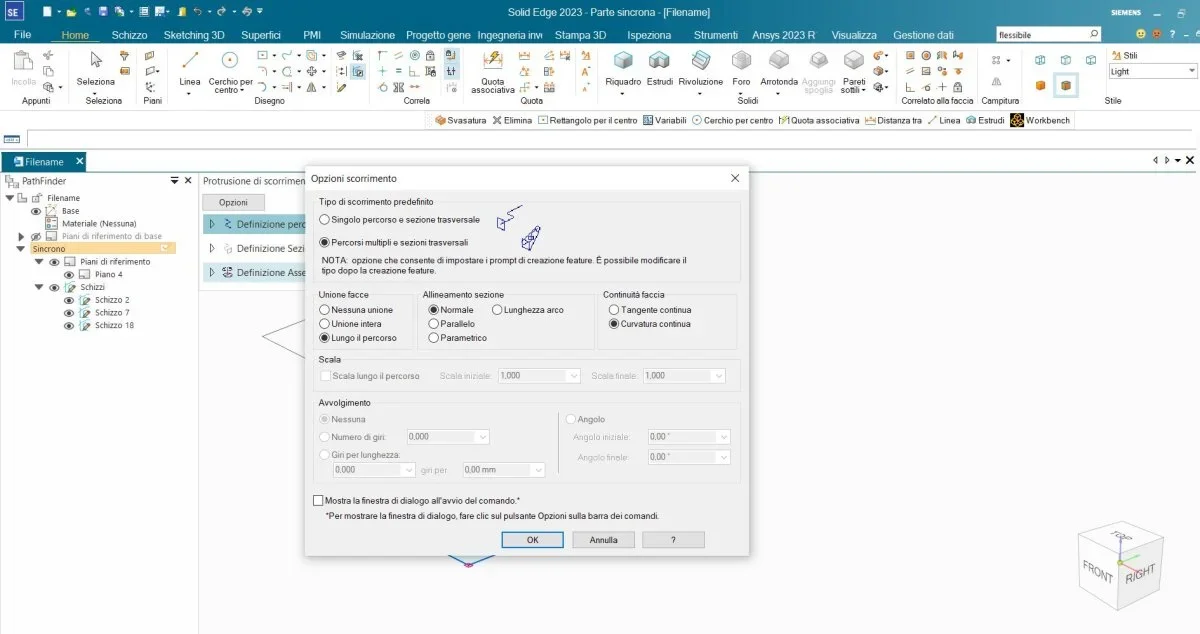1200x634 pixels.
Task: Click inside the flessibile search field
Action: pos(1040,32)
